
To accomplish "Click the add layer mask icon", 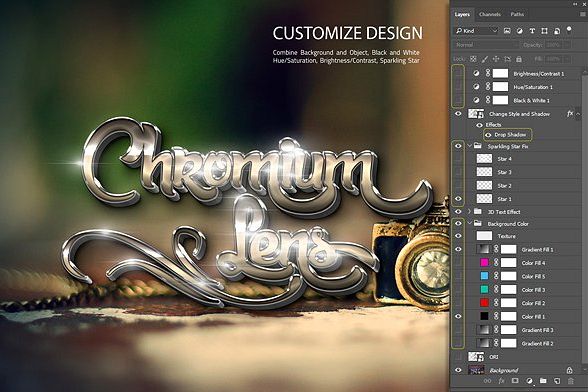I will [515, 381].
